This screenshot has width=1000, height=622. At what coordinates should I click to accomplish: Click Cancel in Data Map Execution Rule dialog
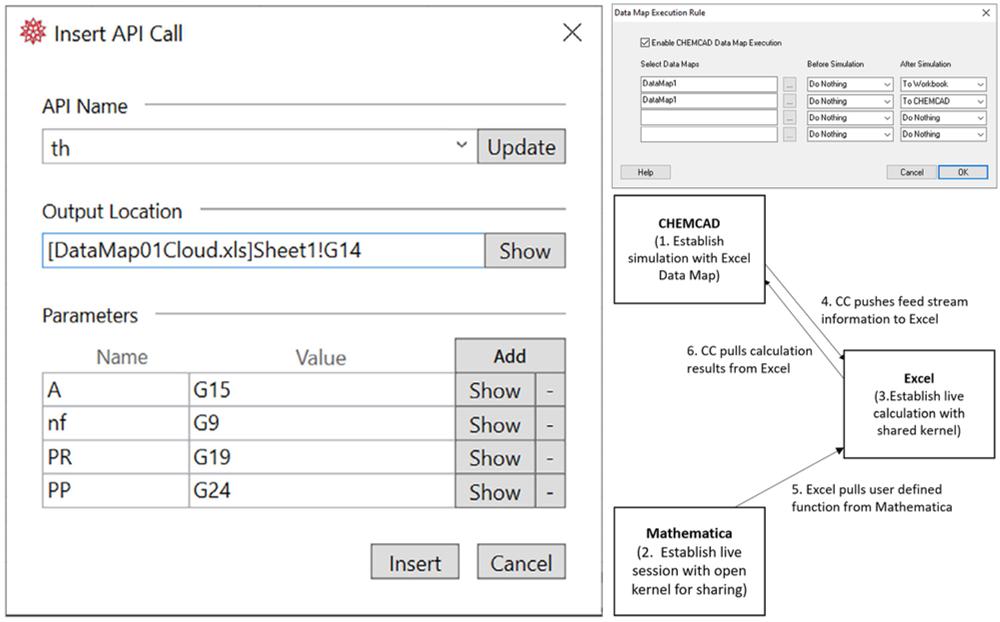tap(912, 172)
